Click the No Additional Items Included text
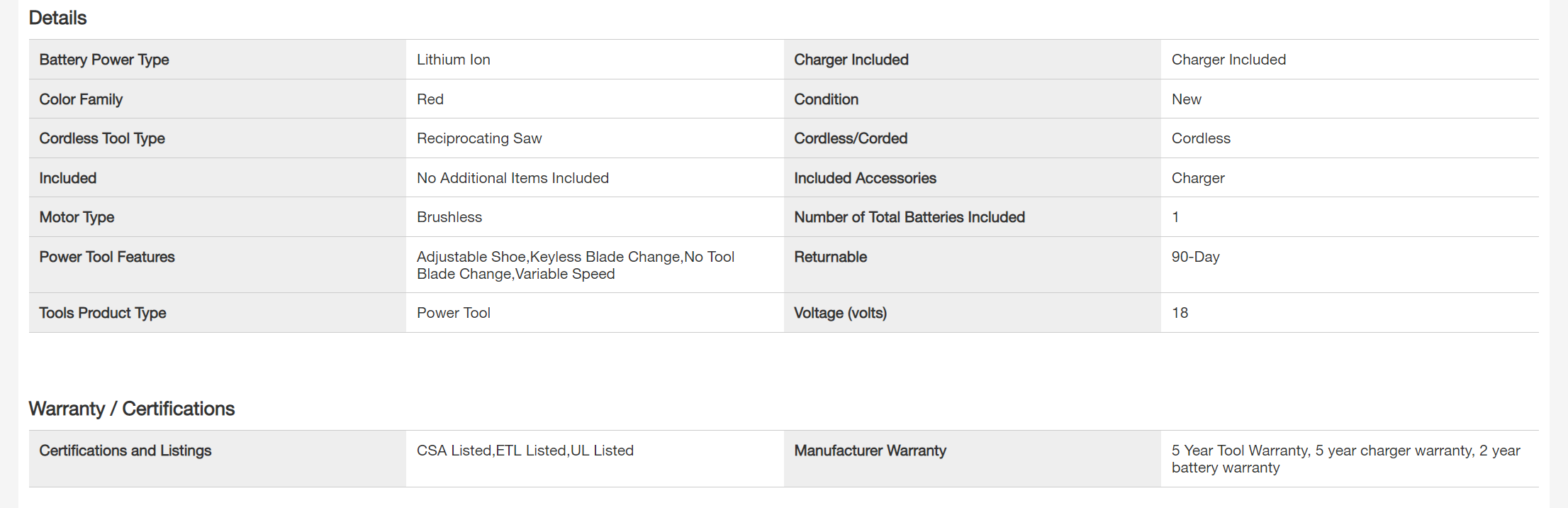 tap(513, 179)
